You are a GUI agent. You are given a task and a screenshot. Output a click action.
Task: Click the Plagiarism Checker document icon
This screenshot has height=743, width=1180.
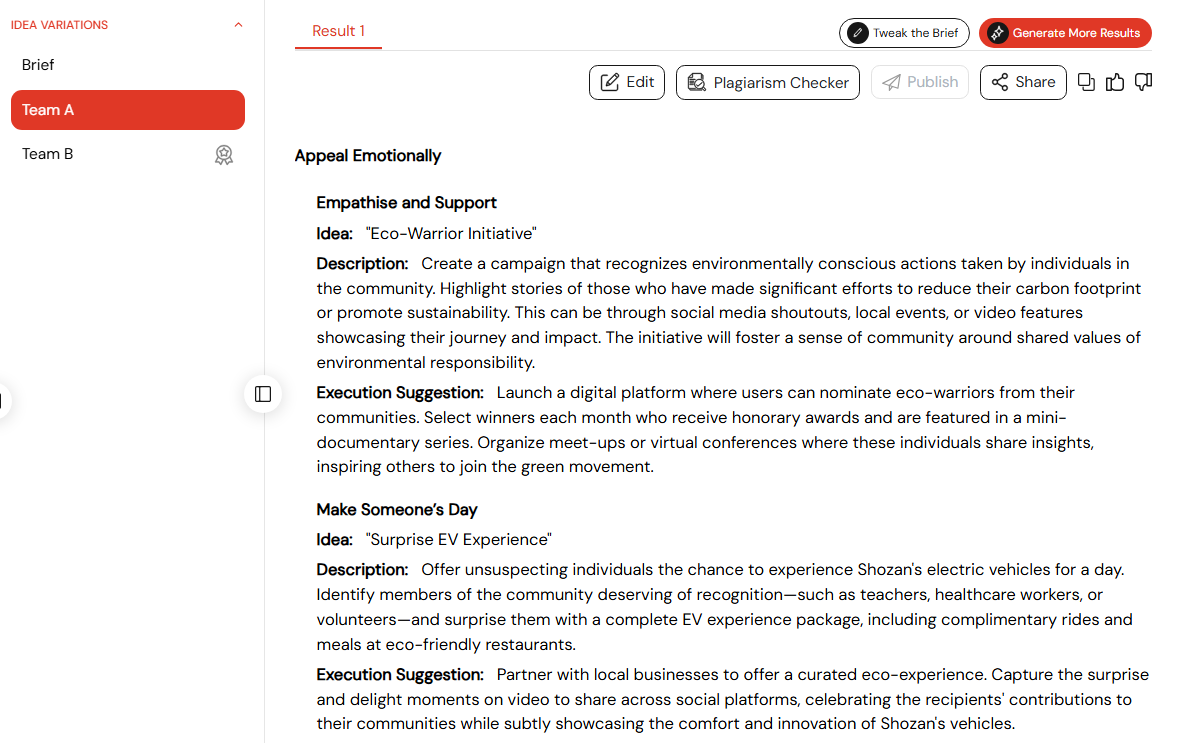(696, 82)
